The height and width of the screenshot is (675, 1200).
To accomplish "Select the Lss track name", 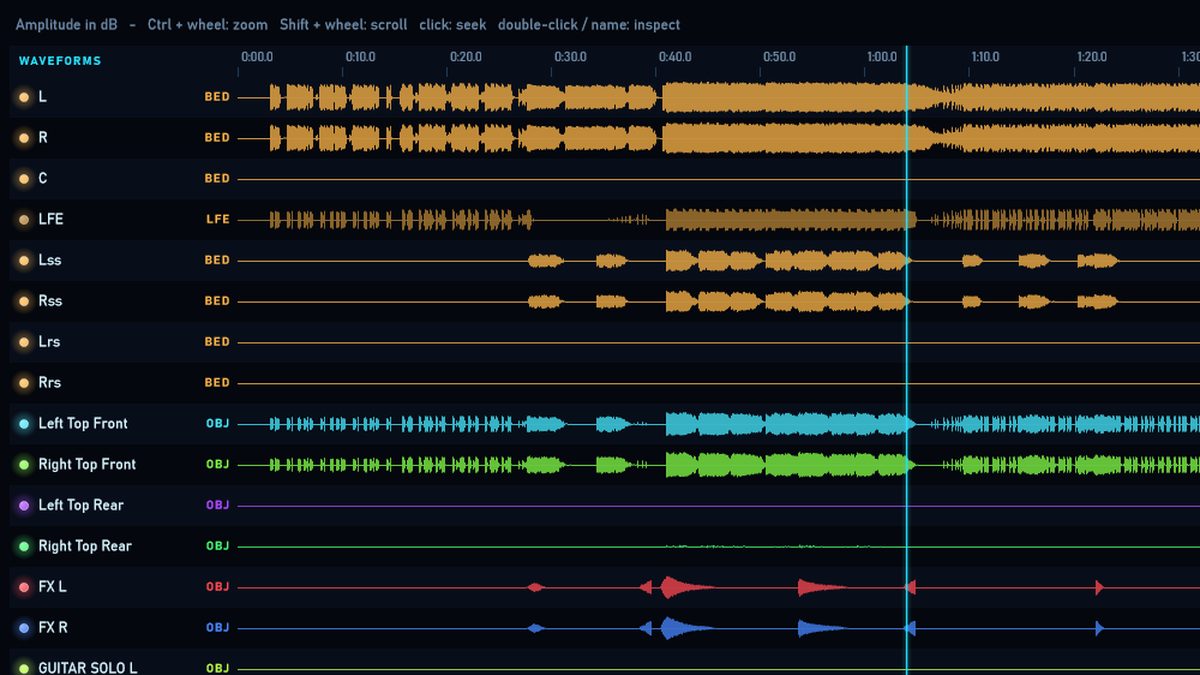I will pos(50,260).
